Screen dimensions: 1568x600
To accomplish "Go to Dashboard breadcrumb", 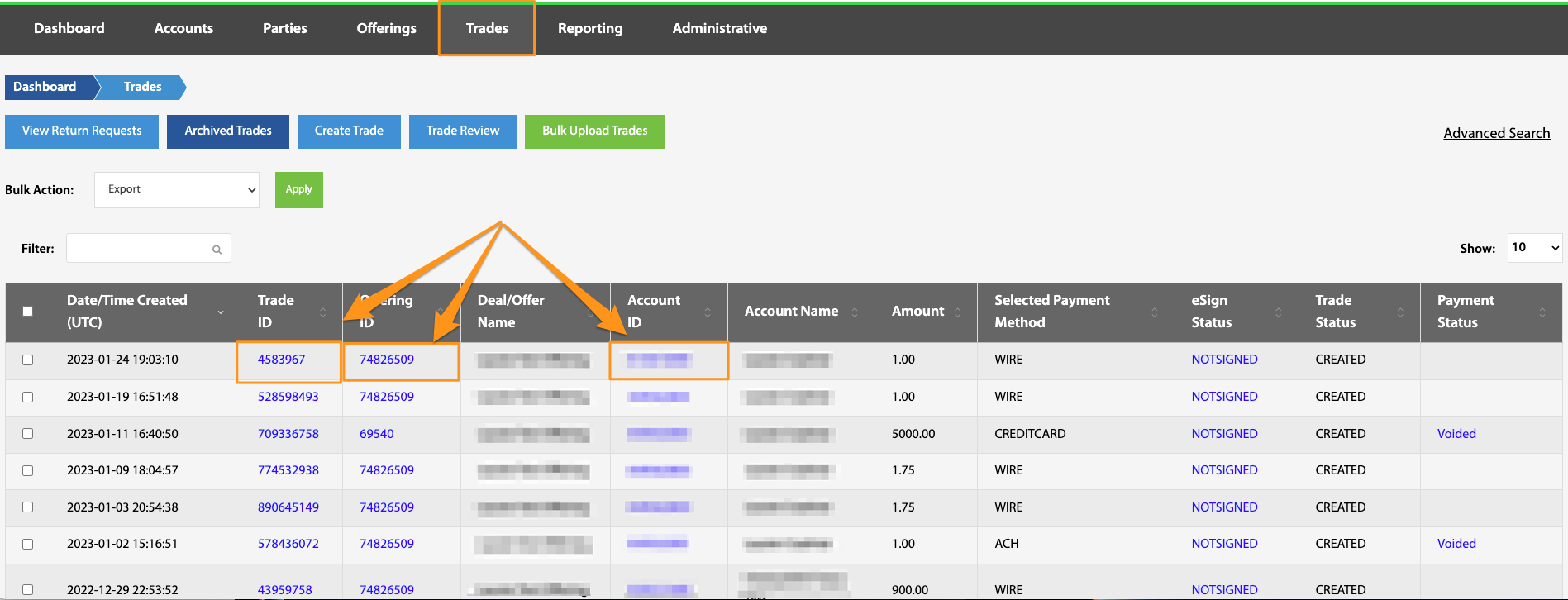I will coord(48,87).
